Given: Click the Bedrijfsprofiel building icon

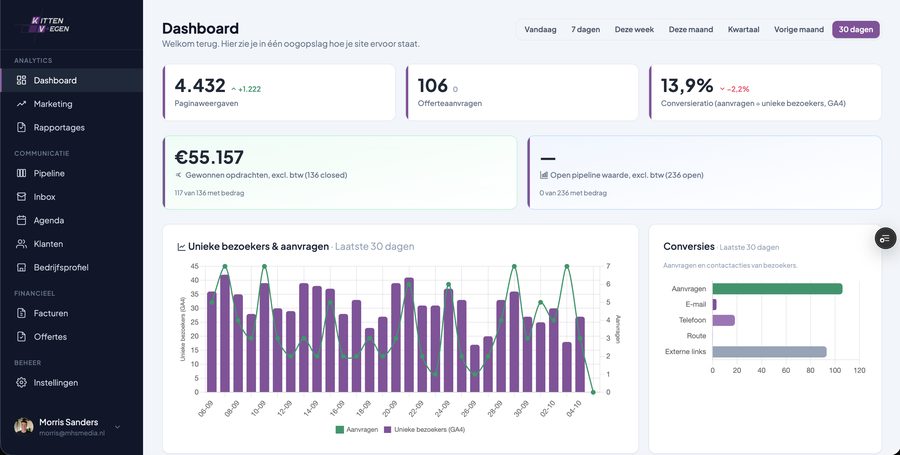Looking at the screenshot, I should coord(21,267).
